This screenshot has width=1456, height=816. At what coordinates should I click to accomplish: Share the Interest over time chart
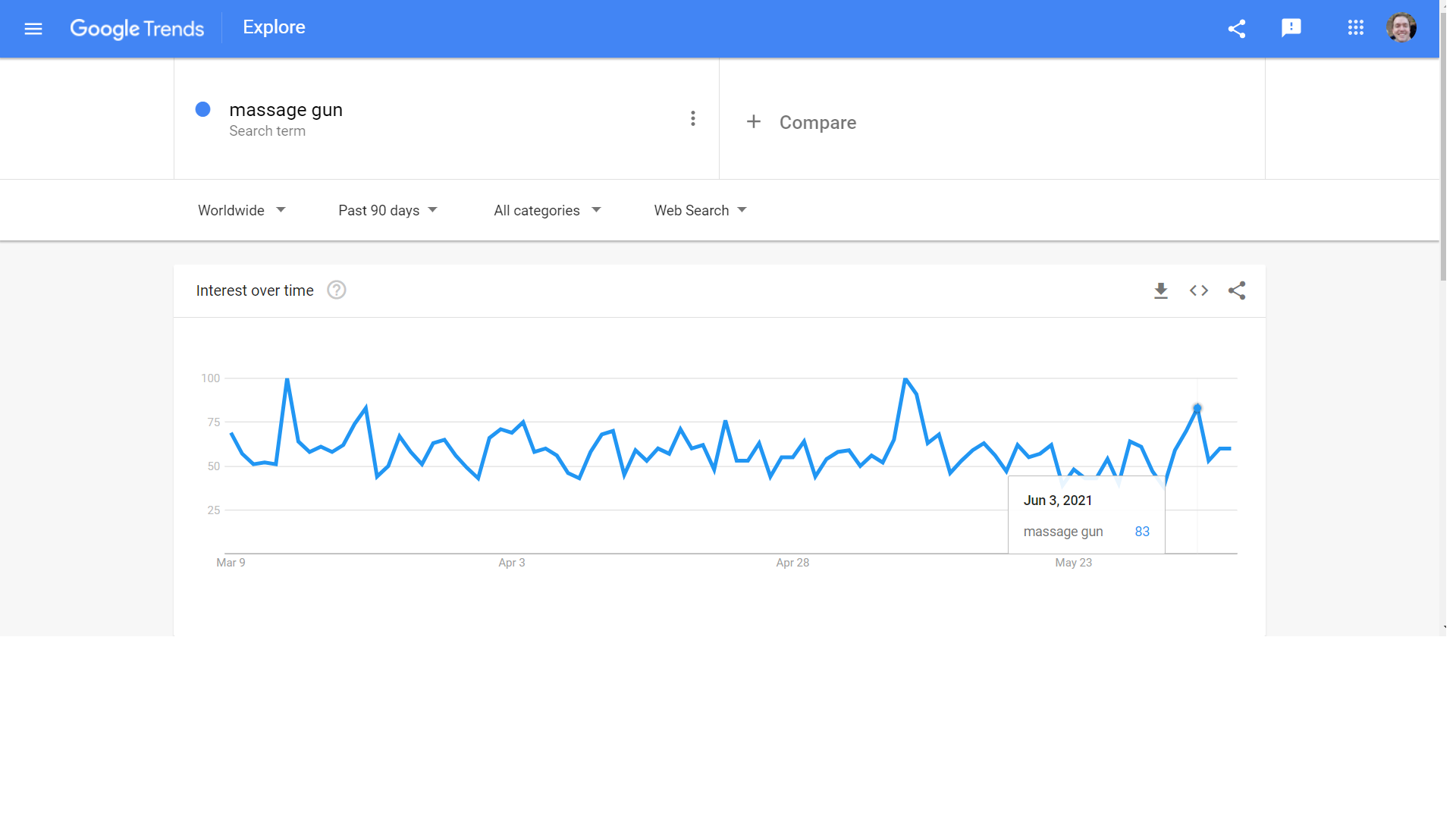coord(1237,291)
